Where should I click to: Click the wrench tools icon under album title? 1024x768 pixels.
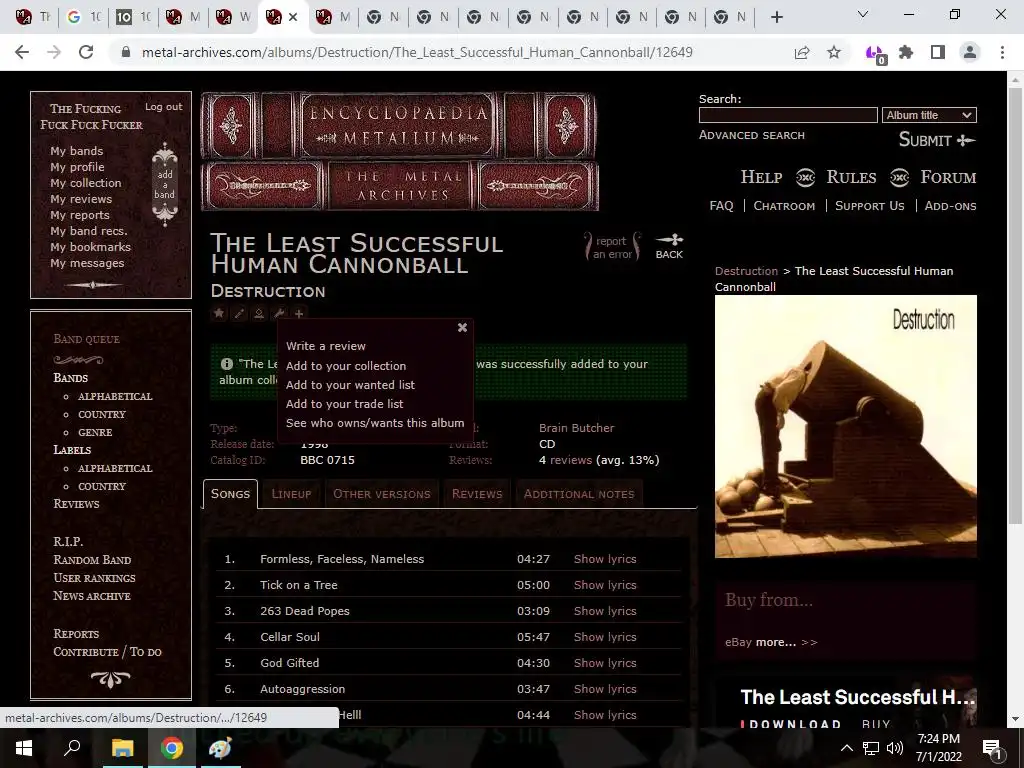279,313
